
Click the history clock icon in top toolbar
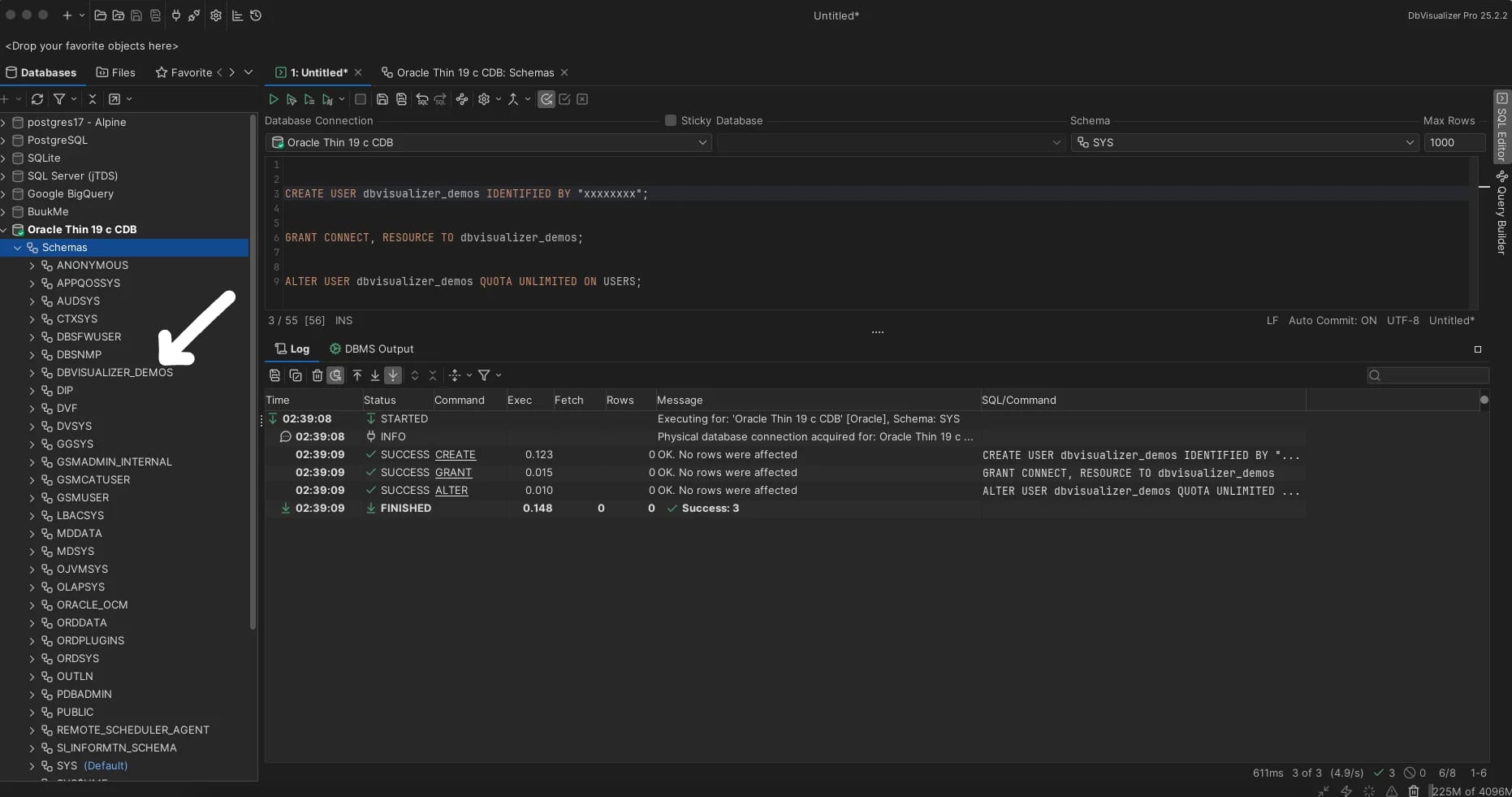pyautogui.click(x=256, y=15)
